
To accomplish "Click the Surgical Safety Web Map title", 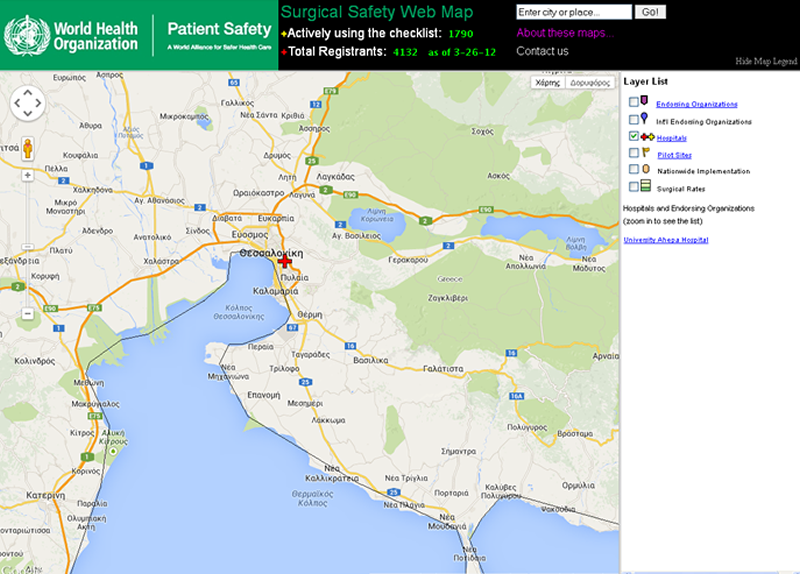I will [377, 12].
